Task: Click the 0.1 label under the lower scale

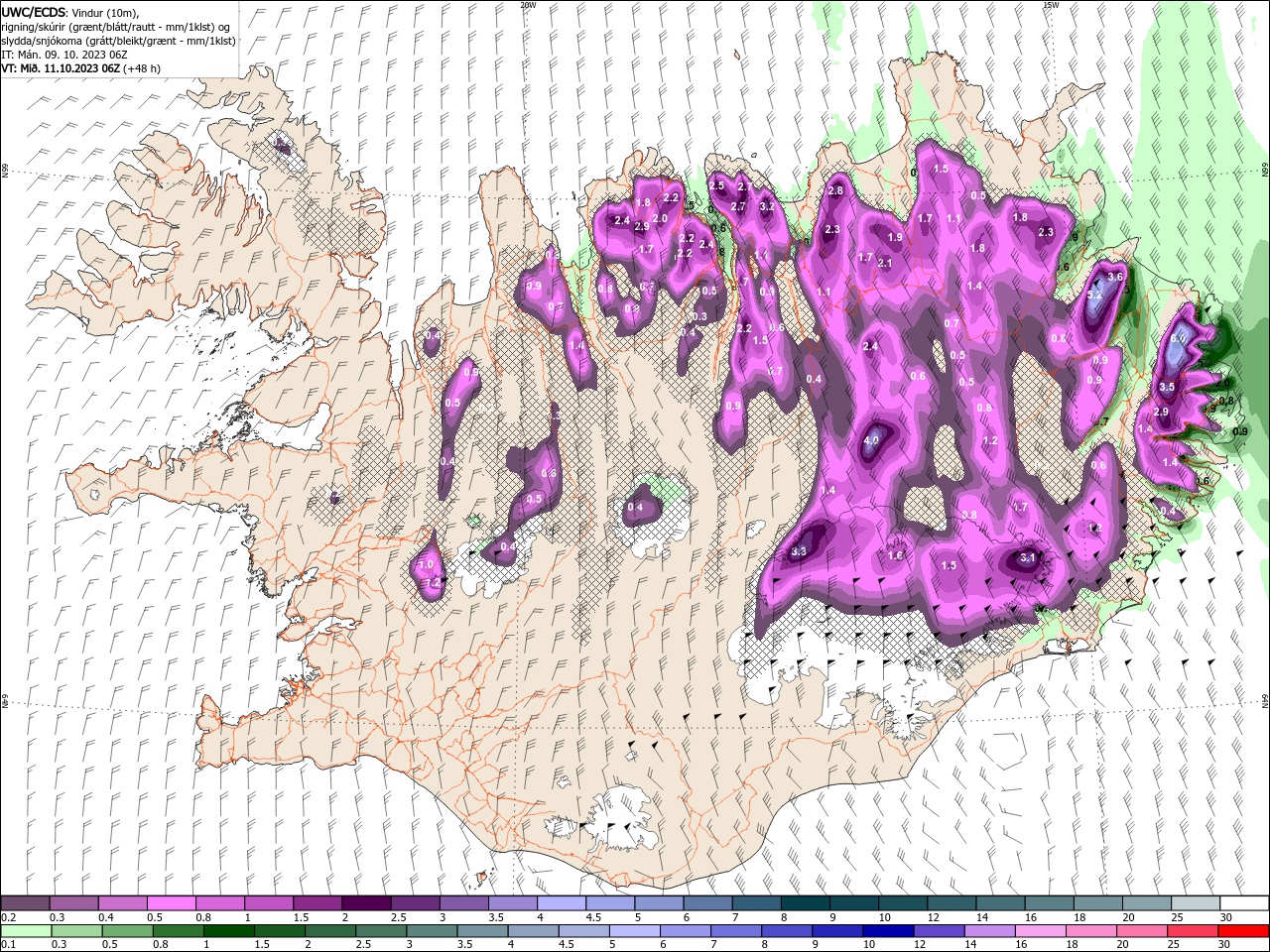Action: [7, 945]
